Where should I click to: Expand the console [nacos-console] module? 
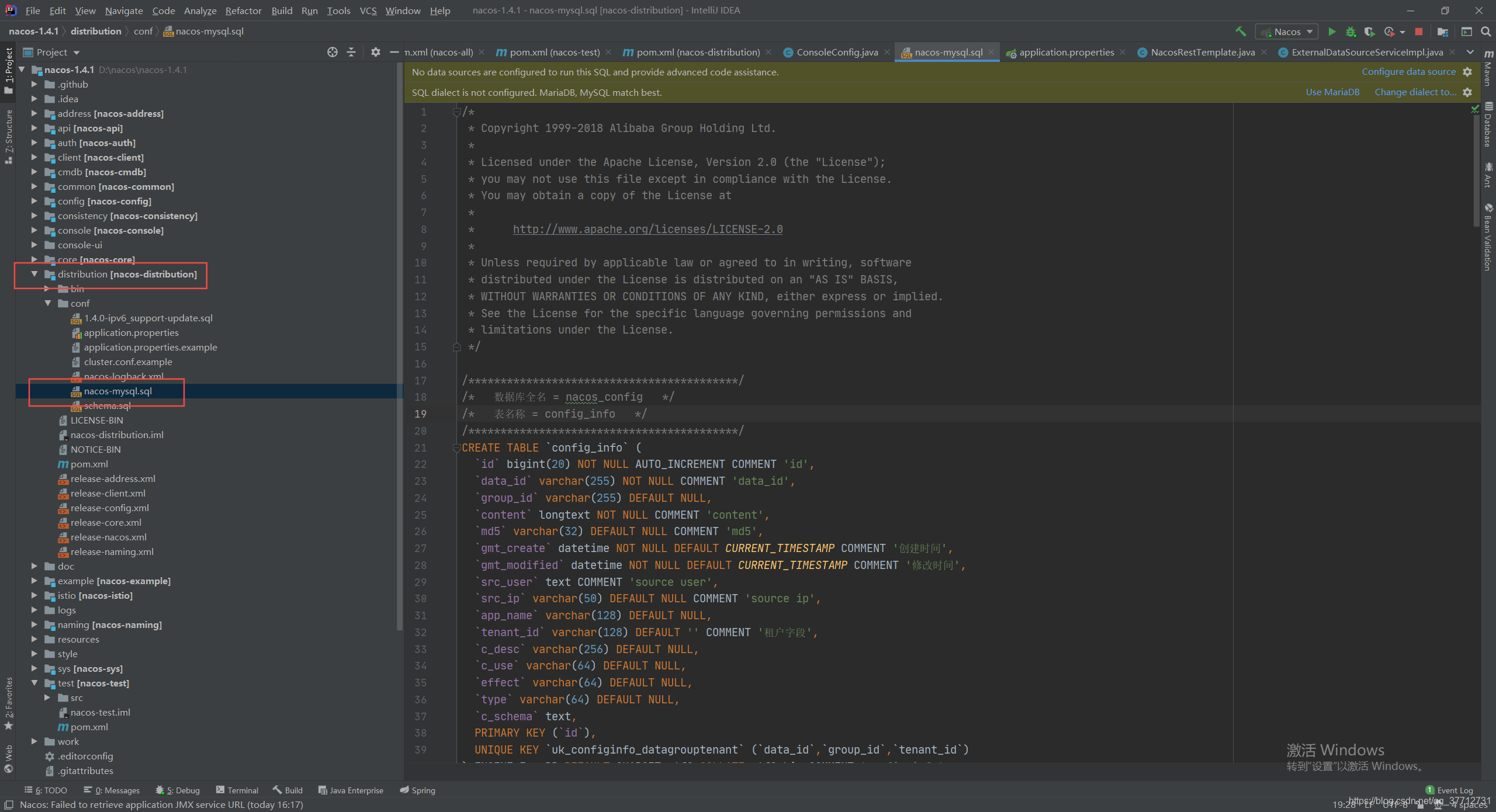tap(34, 230)
